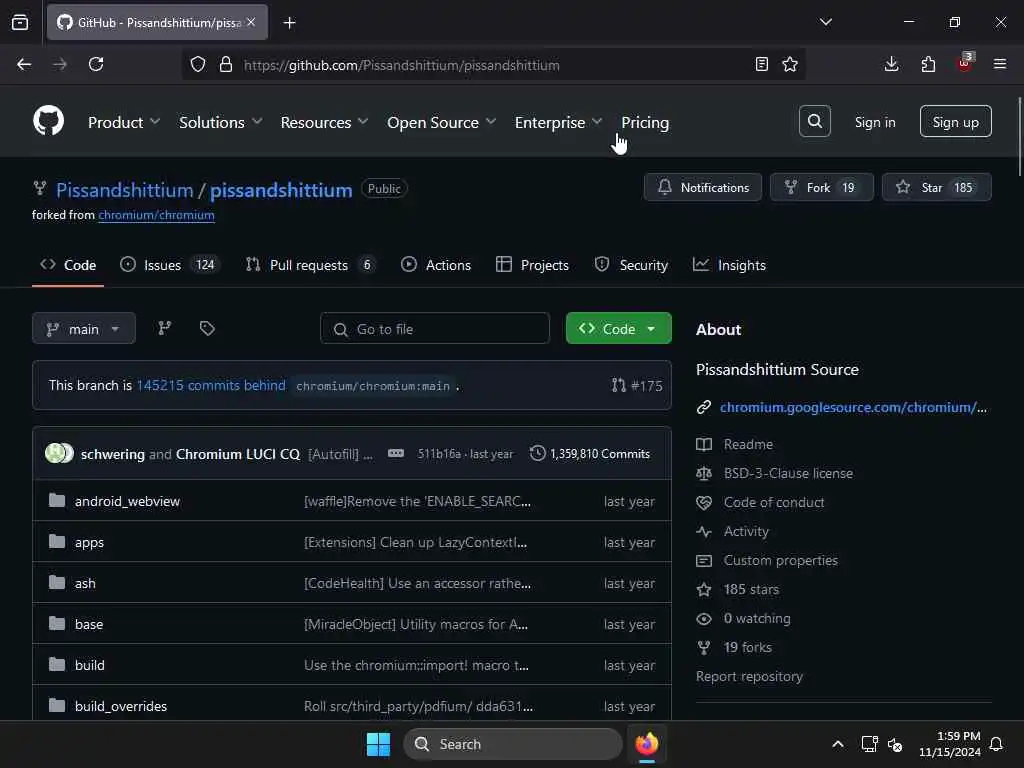The width and height of the screenshot is (1024, 768).
Task: Open the main branch selector dropdown
Action: [84, 328]
